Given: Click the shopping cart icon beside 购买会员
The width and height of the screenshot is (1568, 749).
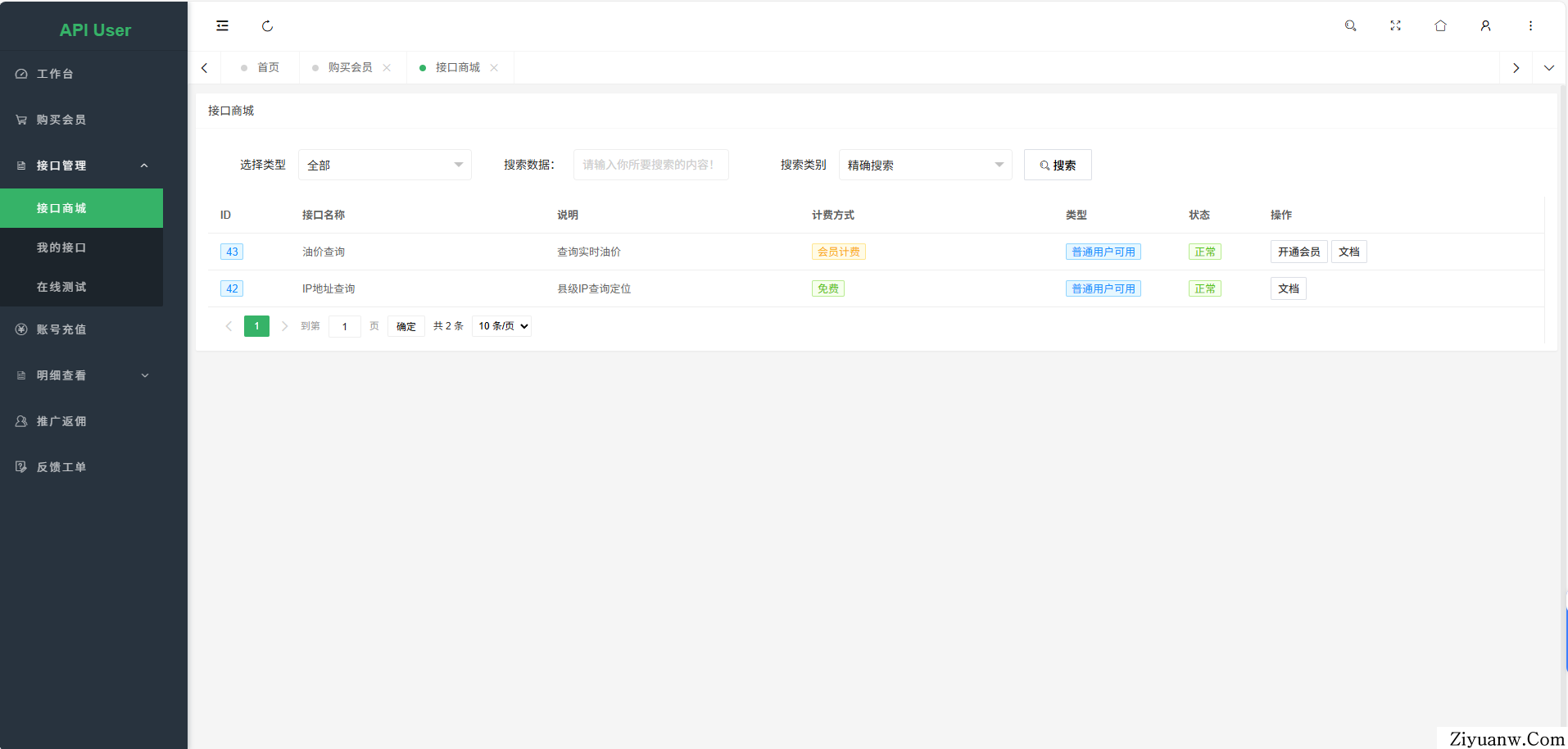Looking at the screenshot, I should 21,120.
